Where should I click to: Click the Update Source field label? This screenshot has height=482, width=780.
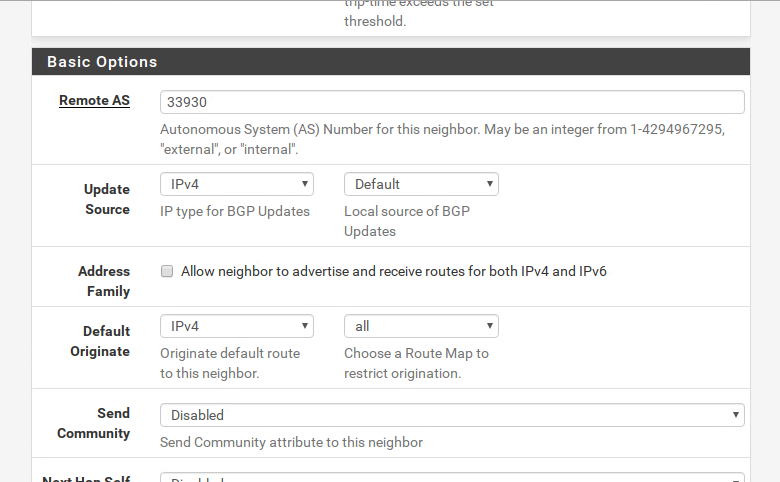pos(106,199)
